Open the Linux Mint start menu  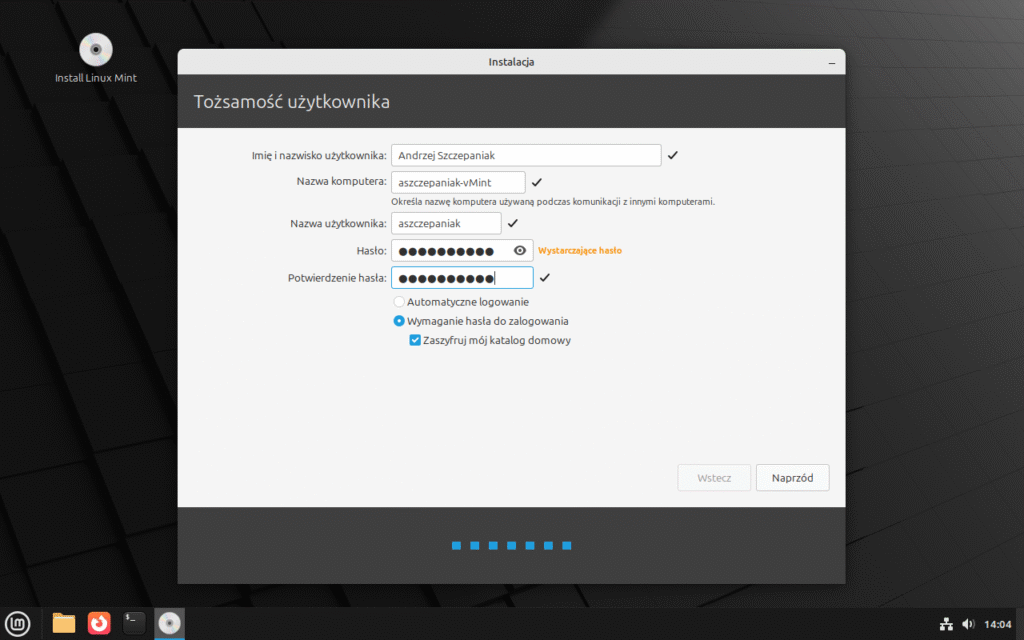coord(20,623)
